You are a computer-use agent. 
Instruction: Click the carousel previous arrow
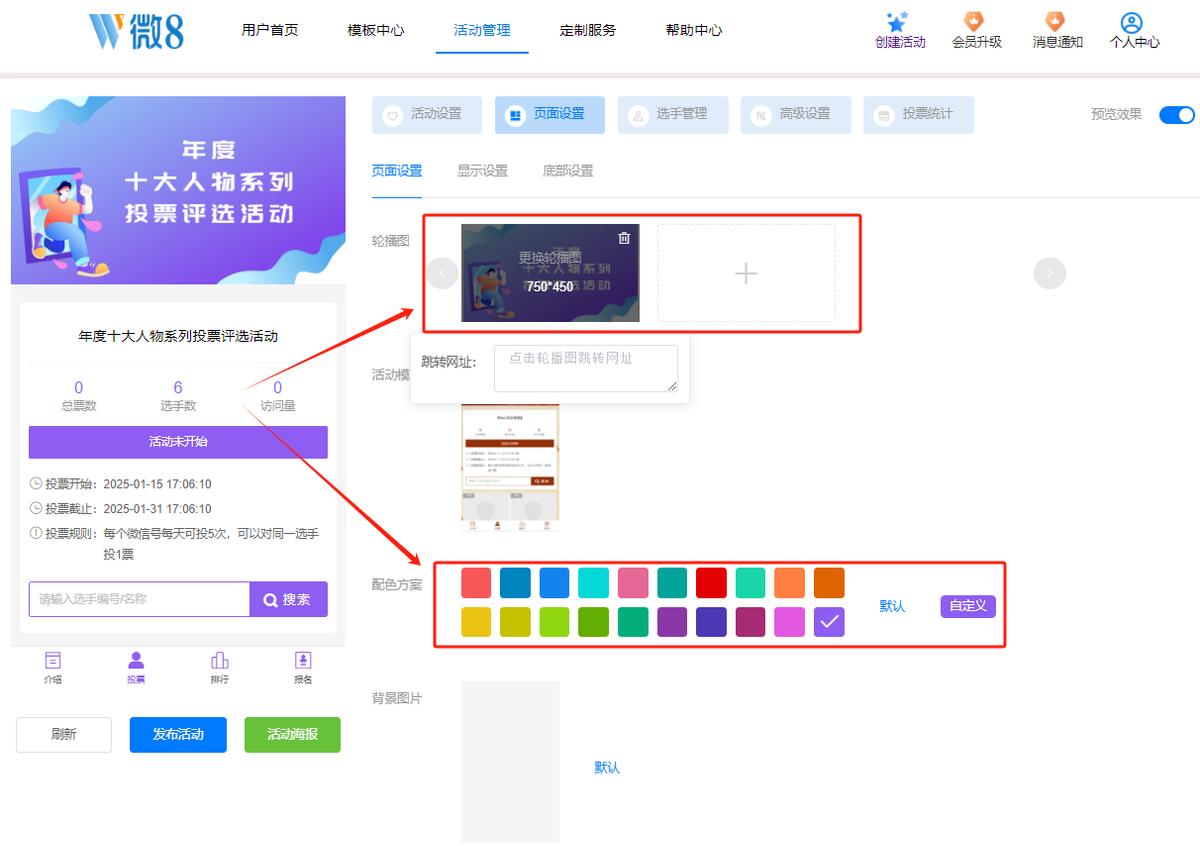tap(442, 273)
